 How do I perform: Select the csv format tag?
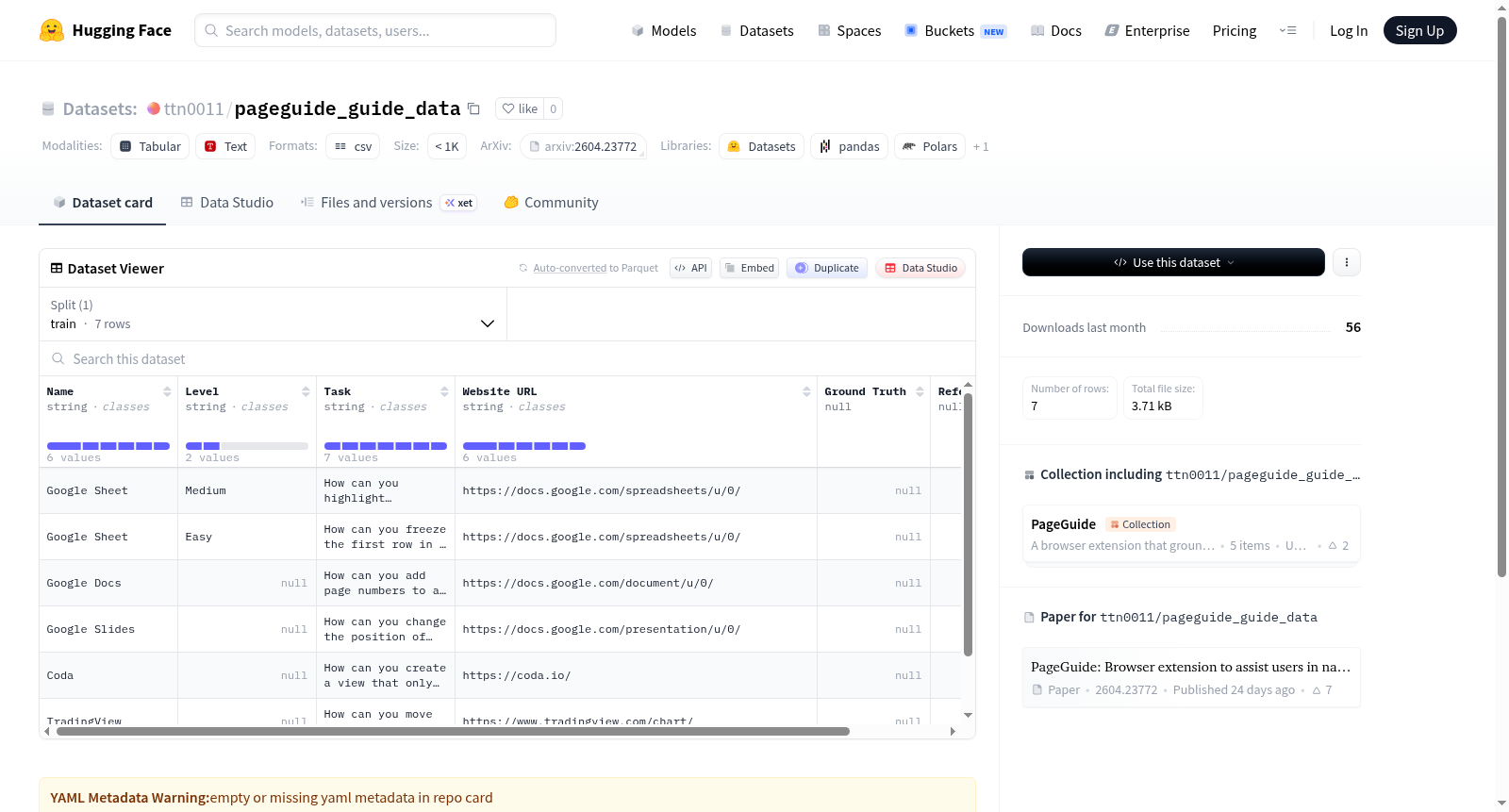pos(353,146)
